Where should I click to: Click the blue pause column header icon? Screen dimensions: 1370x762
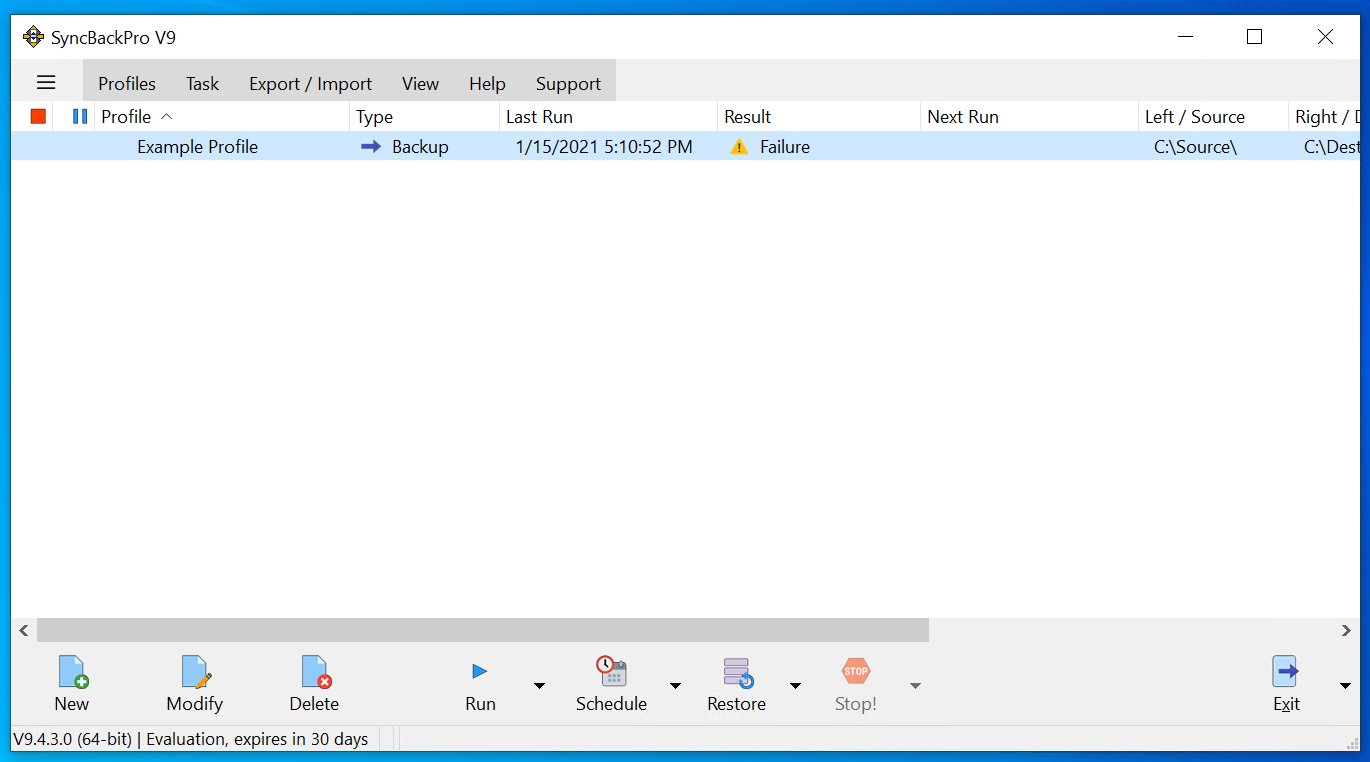tap(80, 117)
